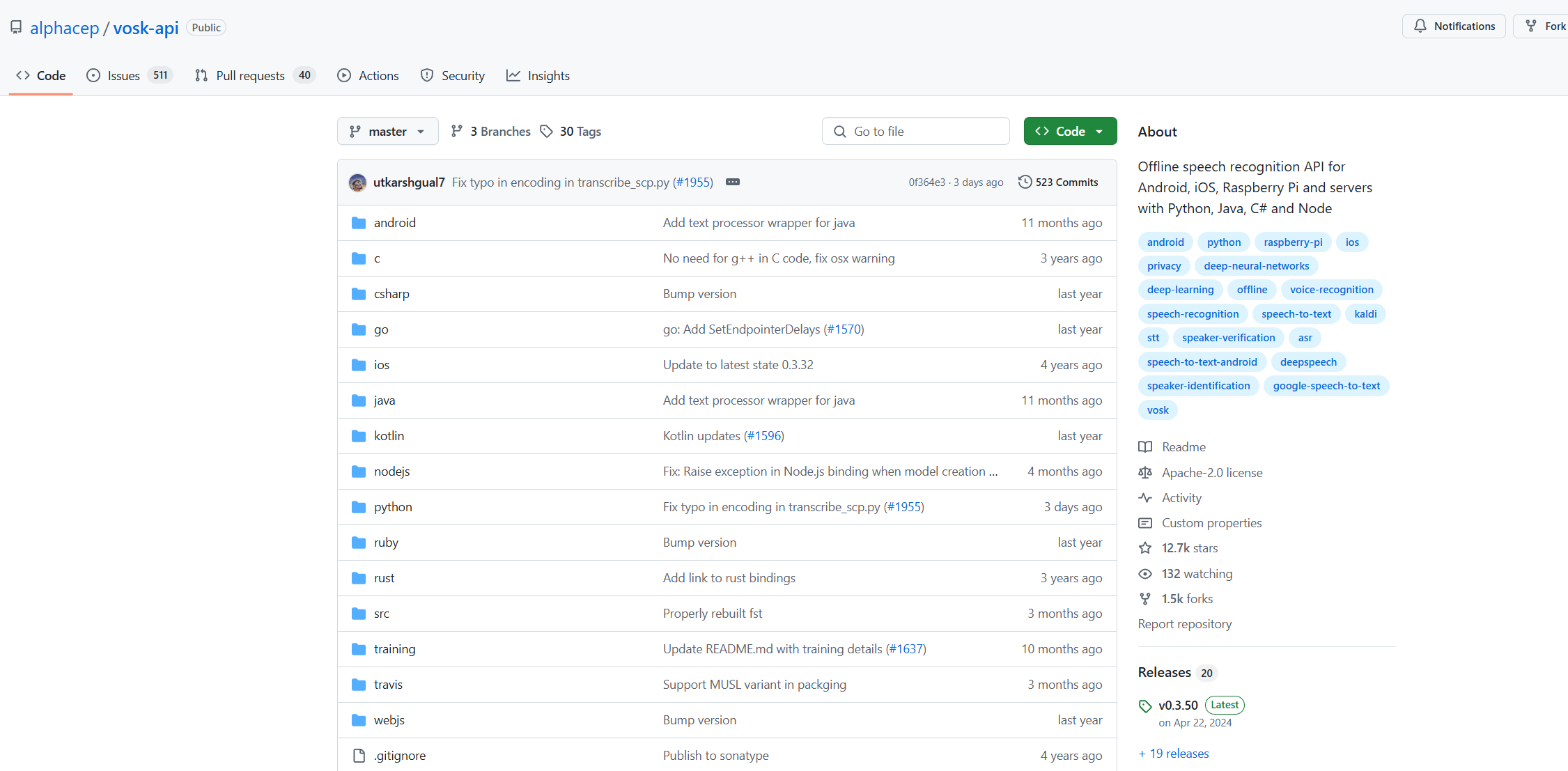This screenshot has height=771, width=1568.
Task: Expand commit message ellipsis icon
Action: tap(733, 182)
